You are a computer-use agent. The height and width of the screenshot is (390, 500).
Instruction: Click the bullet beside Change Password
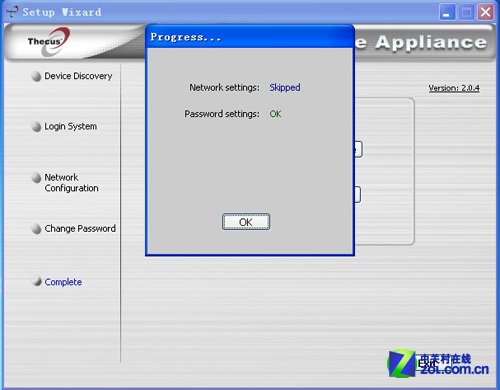click(36, 229)
